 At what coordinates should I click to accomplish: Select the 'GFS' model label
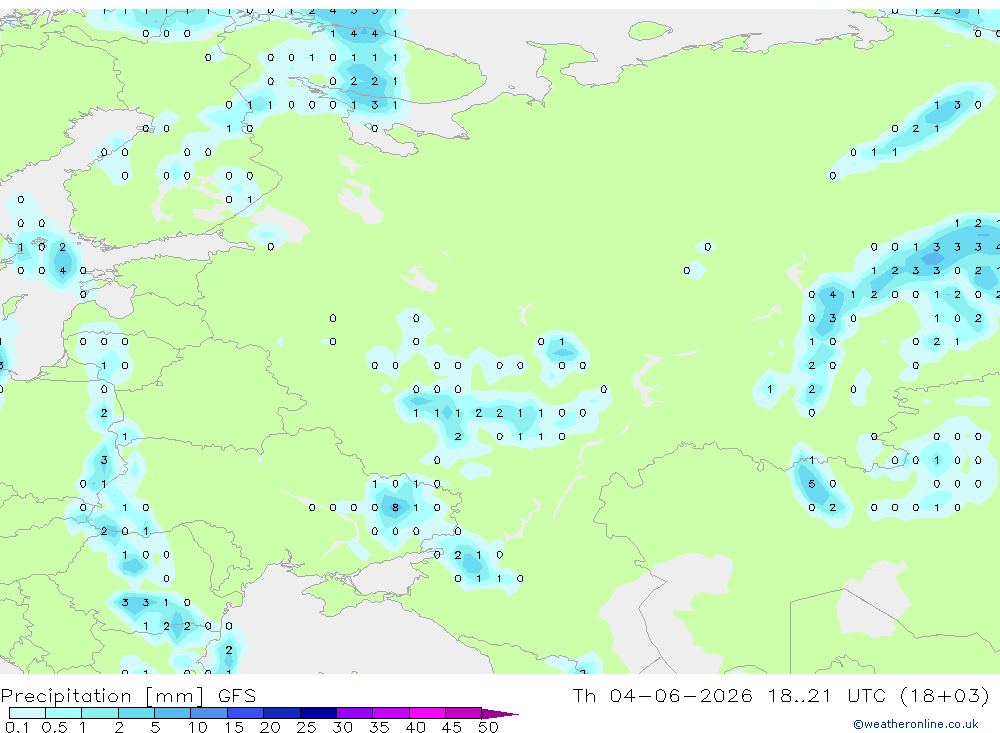pos(237,695)
